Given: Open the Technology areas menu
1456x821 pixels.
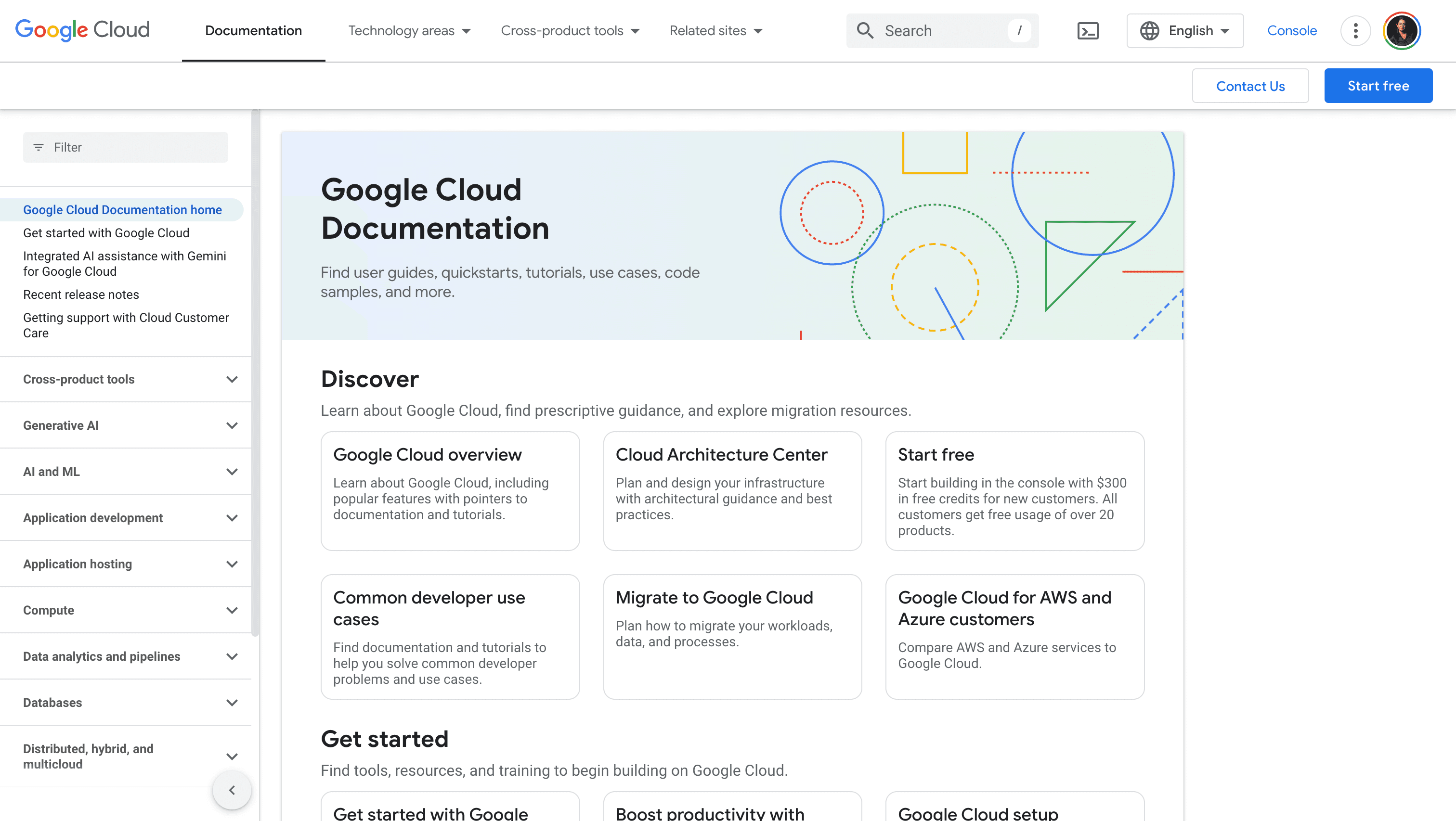Looking at the screenshot, I should click(x=409, y=30).
